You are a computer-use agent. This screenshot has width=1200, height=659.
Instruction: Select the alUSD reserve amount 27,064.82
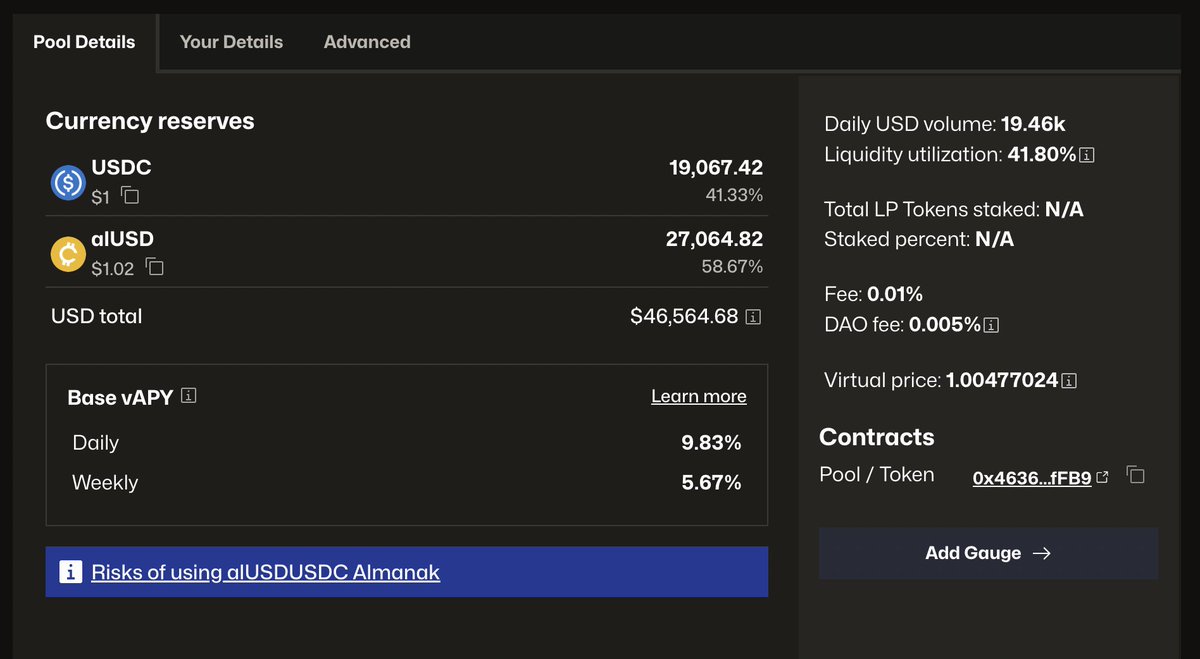click(x=714, y=239)
